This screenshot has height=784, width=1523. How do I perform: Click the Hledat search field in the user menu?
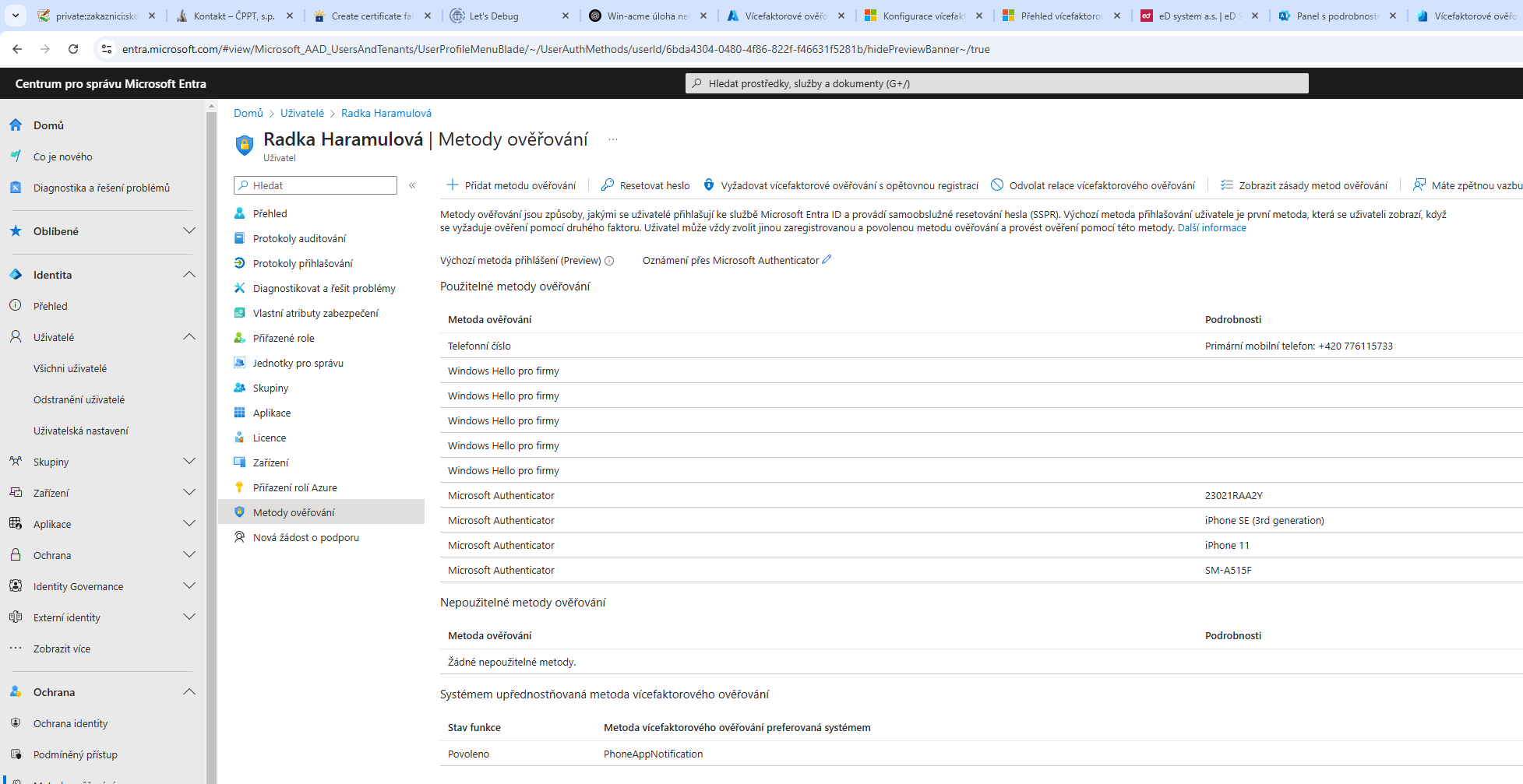316,185
